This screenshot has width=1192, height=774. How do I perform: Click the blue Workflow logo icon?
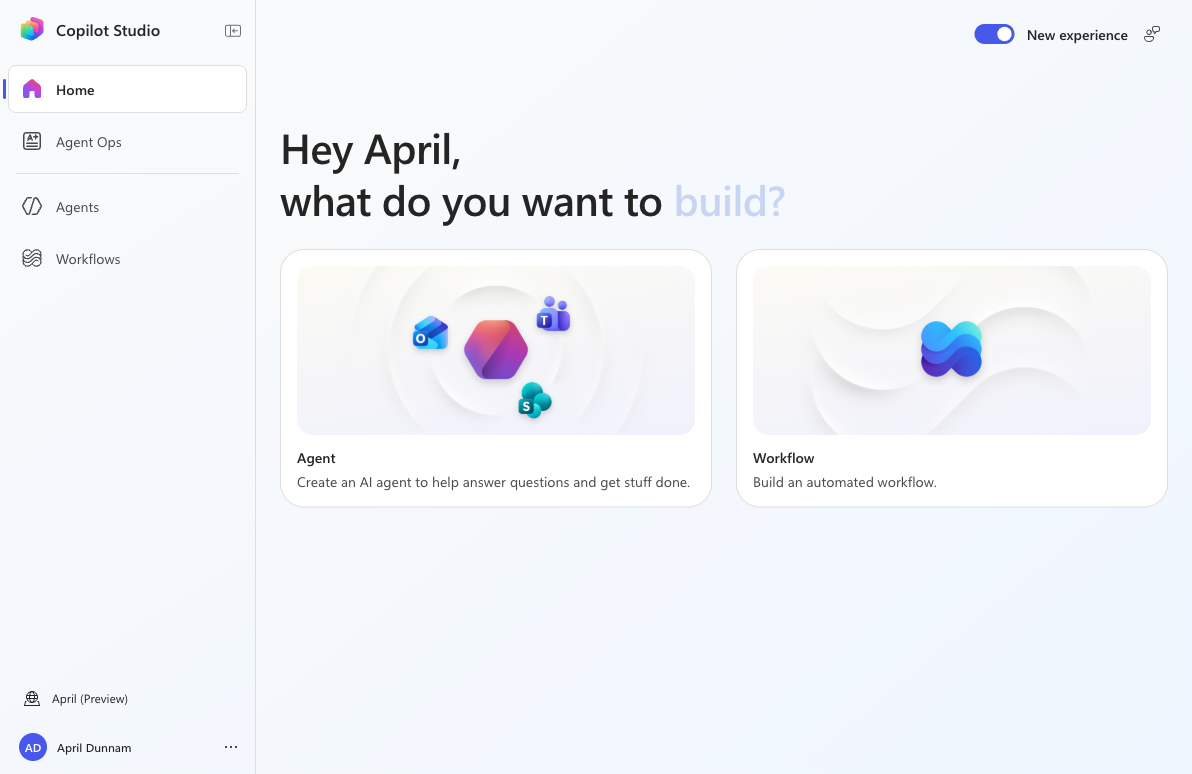[x=951, y=349]
